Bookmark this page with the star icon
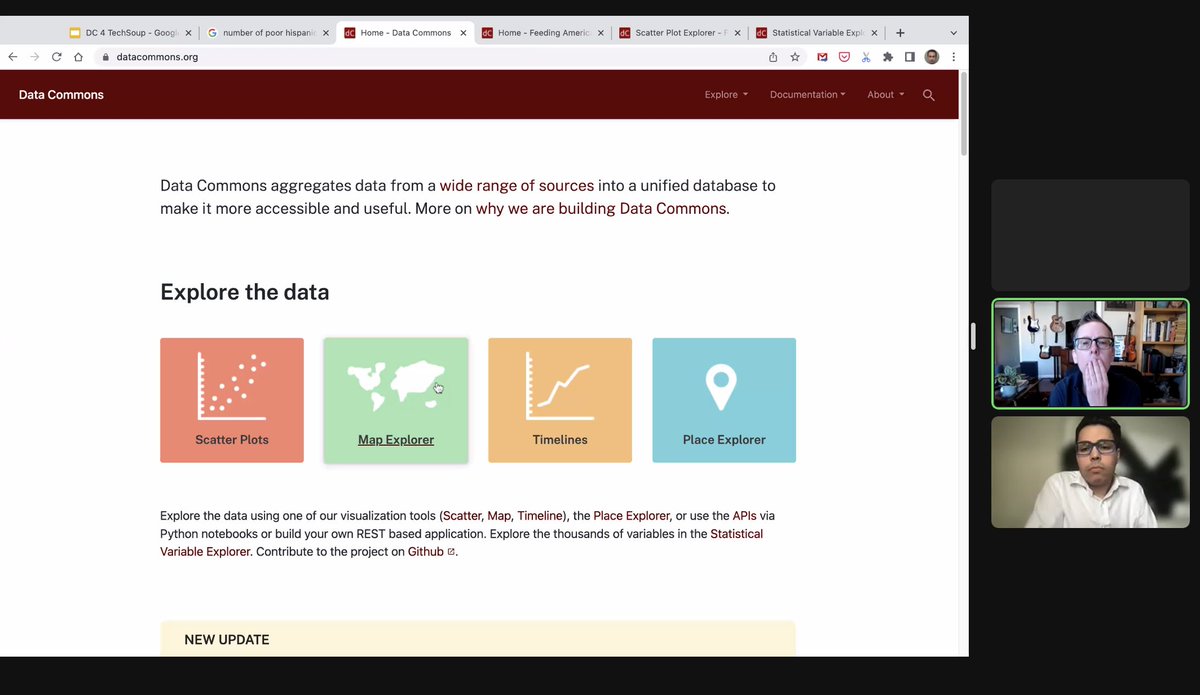1200x695 pixels. (x=795, y=57)
